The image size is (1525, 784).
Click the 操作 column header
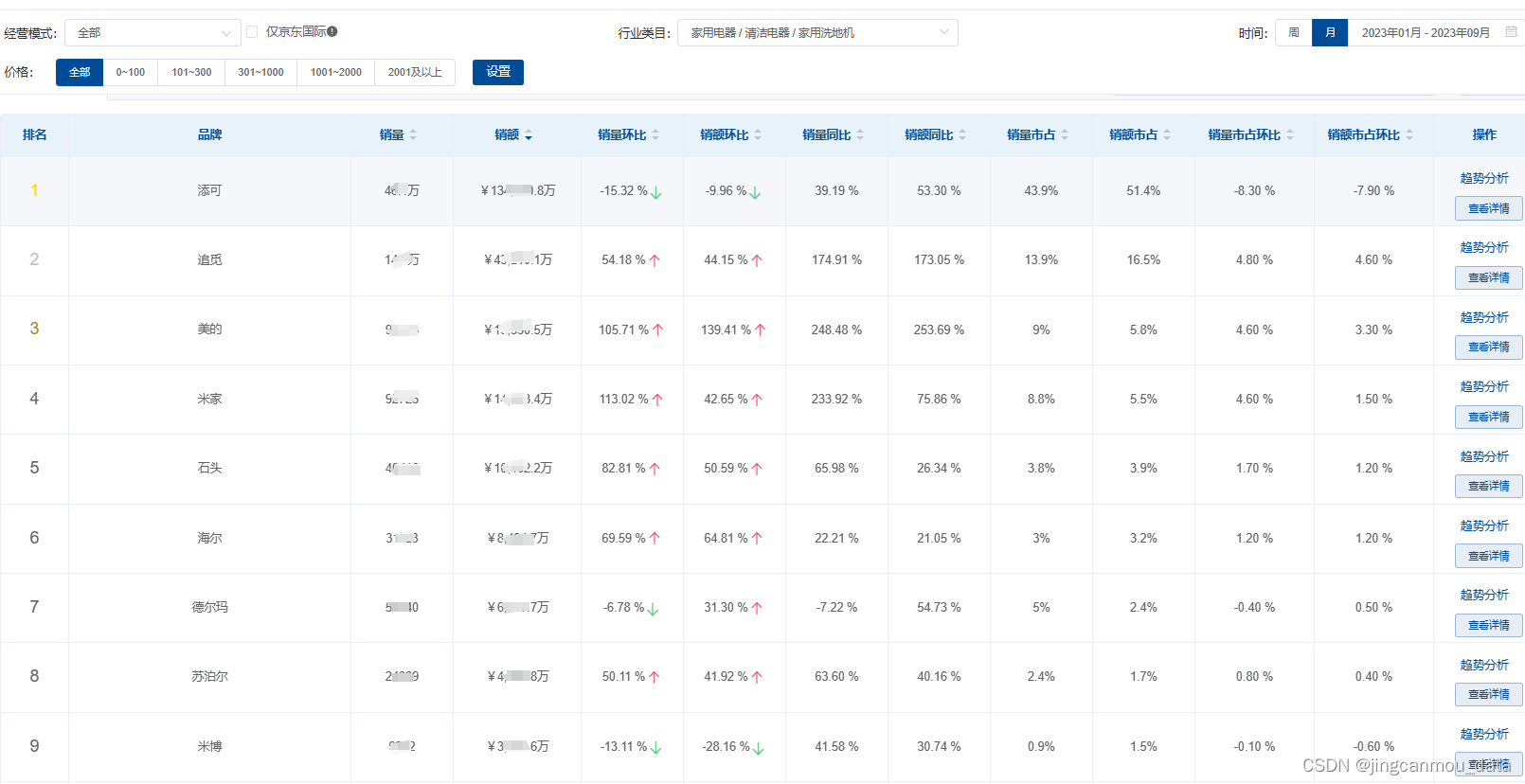pos(1484,135)
